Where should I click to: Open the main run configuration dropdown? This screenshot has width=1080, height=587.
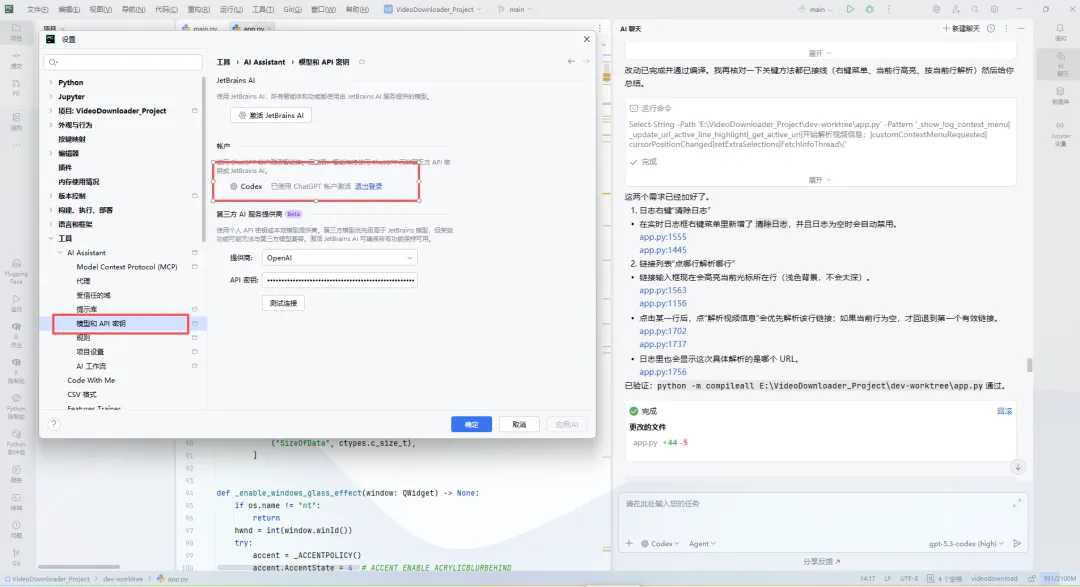tap(816, 10)
